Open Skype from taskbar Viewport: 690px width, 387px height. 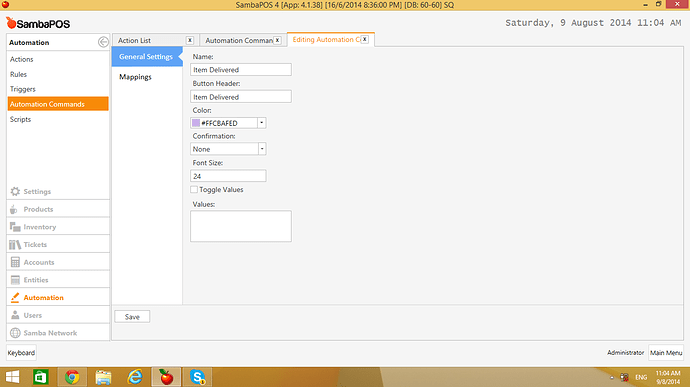tap(198, 377)
